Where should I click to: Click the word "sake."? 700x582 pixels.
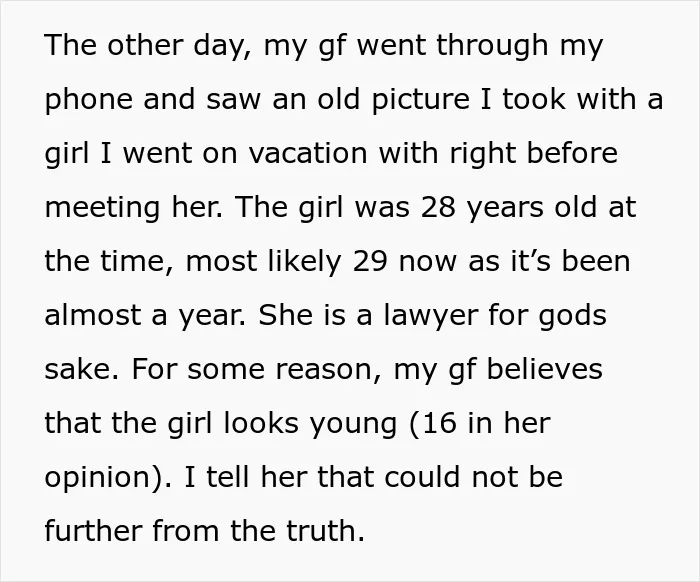[x=82, y=369]
